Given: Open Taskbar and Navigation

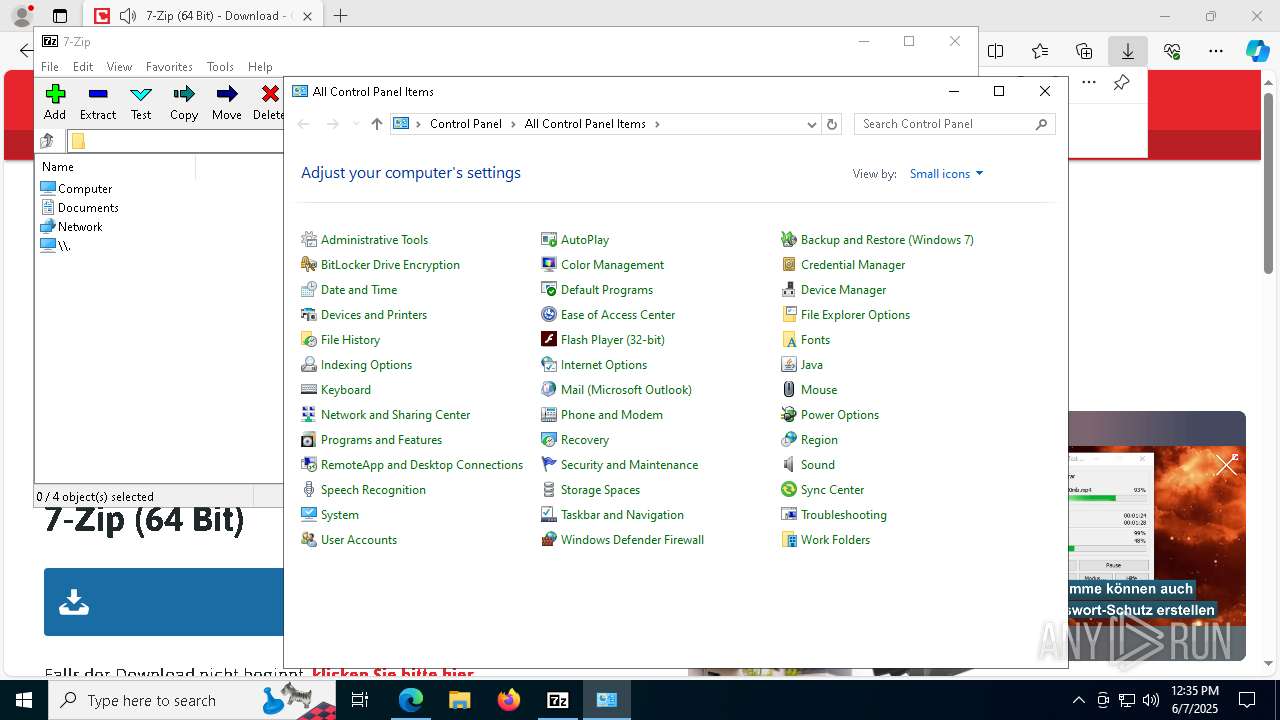Looking at the screenshot, I should (x=622, y=515).
